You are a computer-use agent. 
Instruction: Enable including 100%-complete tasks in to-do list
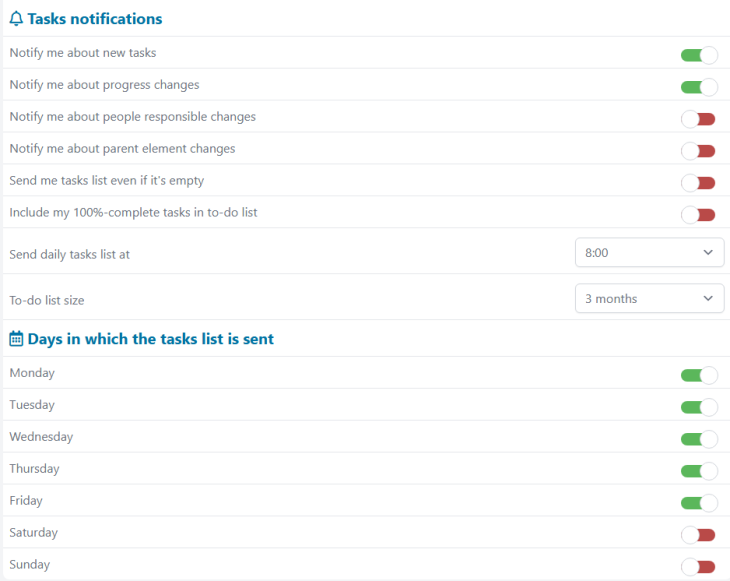(698, 215)
